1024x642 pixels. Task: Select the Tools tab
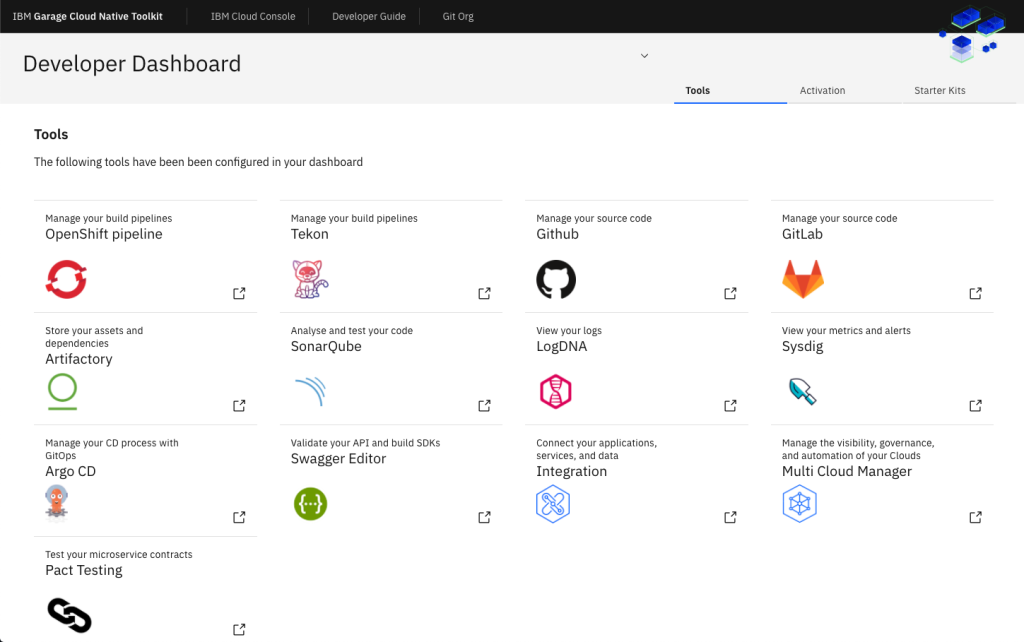(x=697, y=91)
